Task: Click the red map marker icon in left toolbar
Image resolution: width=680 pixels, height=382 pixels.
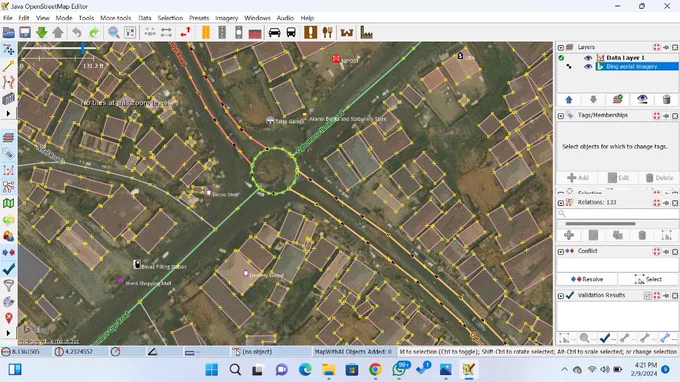Action: pos(9,318)
